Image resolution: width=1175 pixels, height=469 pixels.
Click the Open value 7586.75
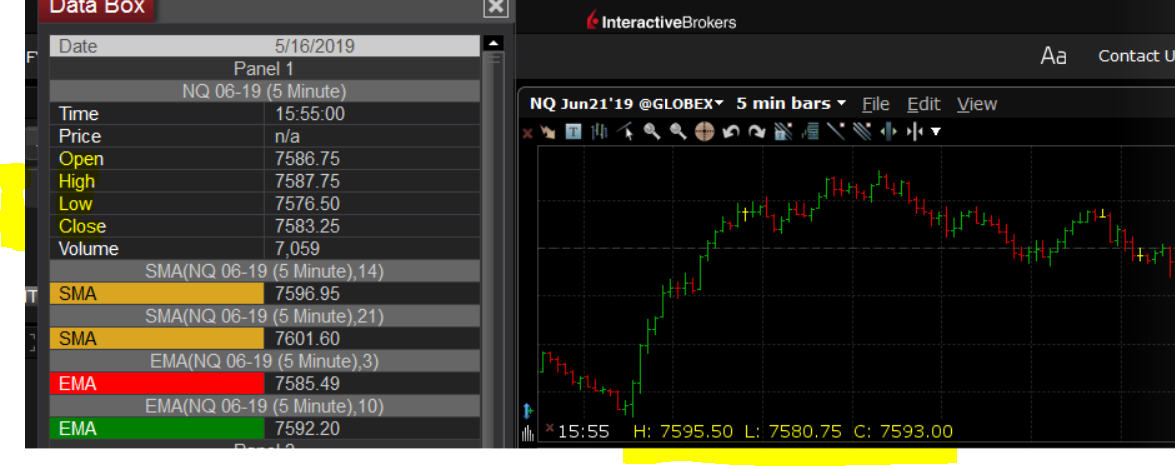point(307,159)
